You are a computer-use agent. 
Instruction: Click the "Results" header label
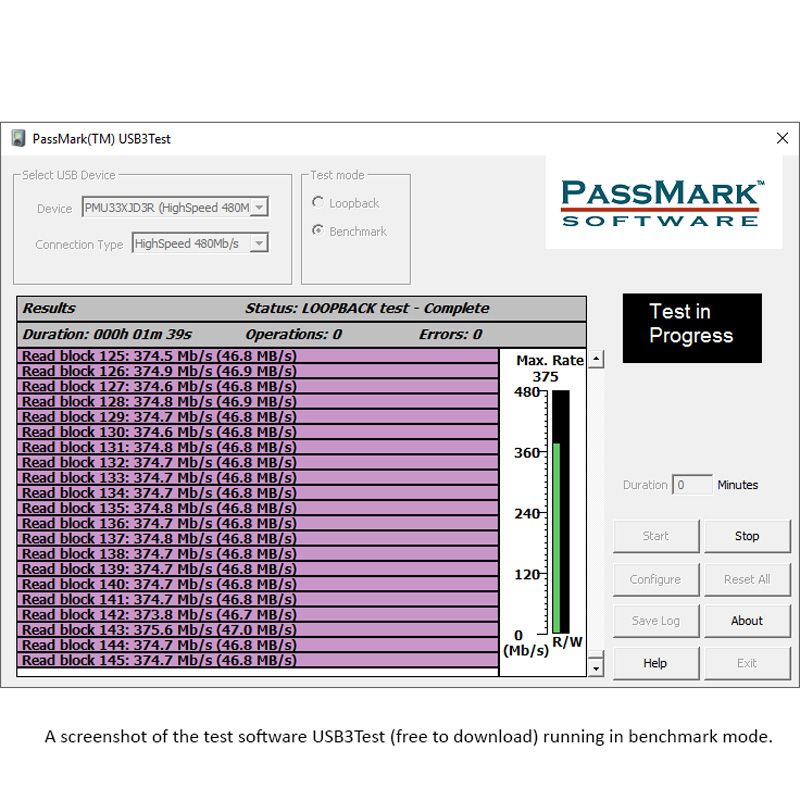click(x=49, y=308)
